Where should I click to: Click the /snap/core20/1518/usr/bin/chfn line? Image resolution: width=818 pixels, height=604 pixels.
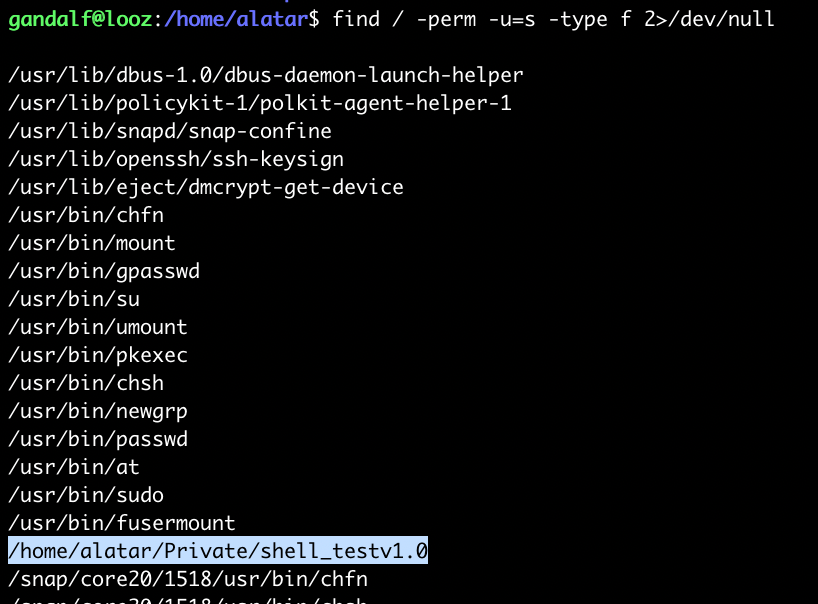[x=188, y=579]
